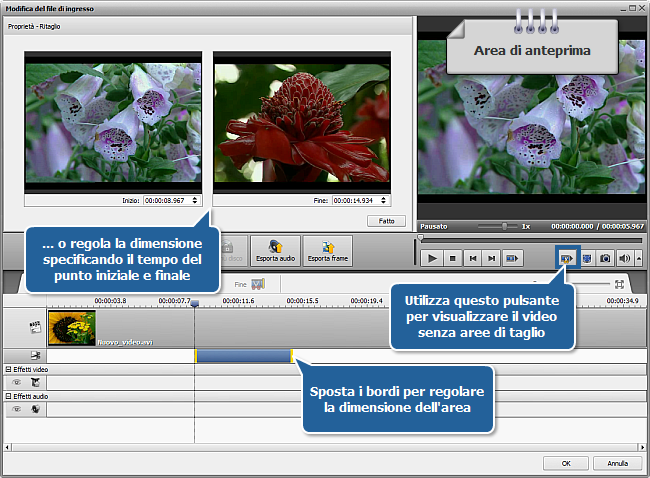Jump to the previous frame
Image resolution: width=650 pixels, height=478 pixels.
point(472,258)
